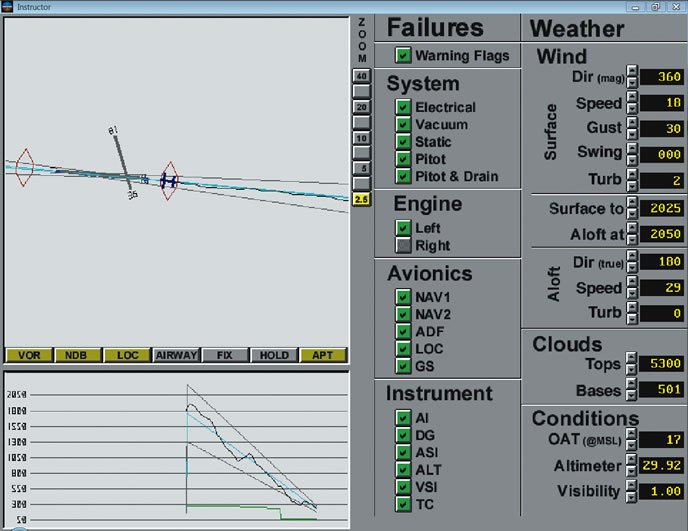Click the OAT value field showing 17
Screen dimensions: 688x531
pyautogui.click(x=661, y=439)
